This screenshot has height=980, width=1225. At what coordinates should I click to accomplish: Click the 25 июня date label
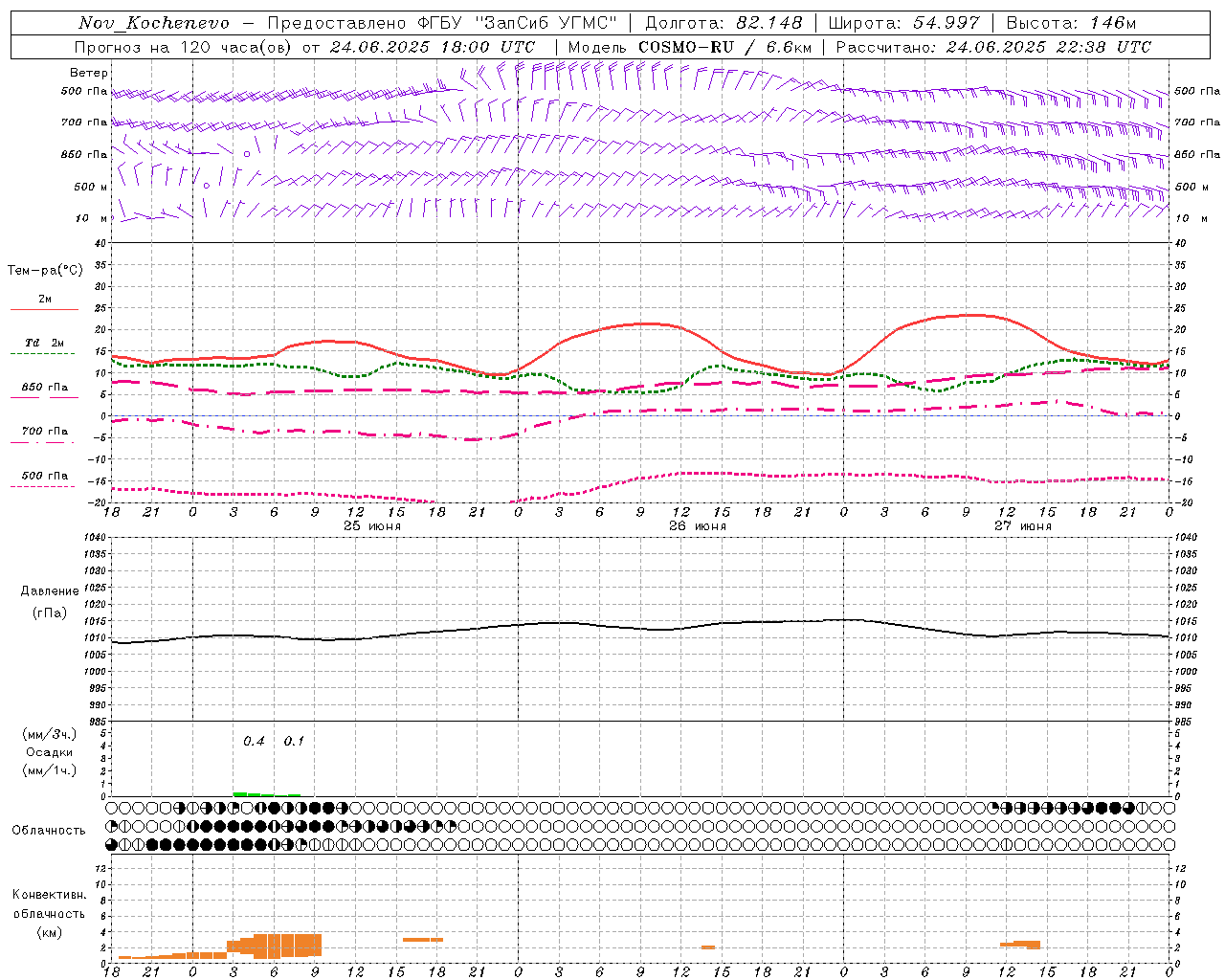click(x=372, y=525)
